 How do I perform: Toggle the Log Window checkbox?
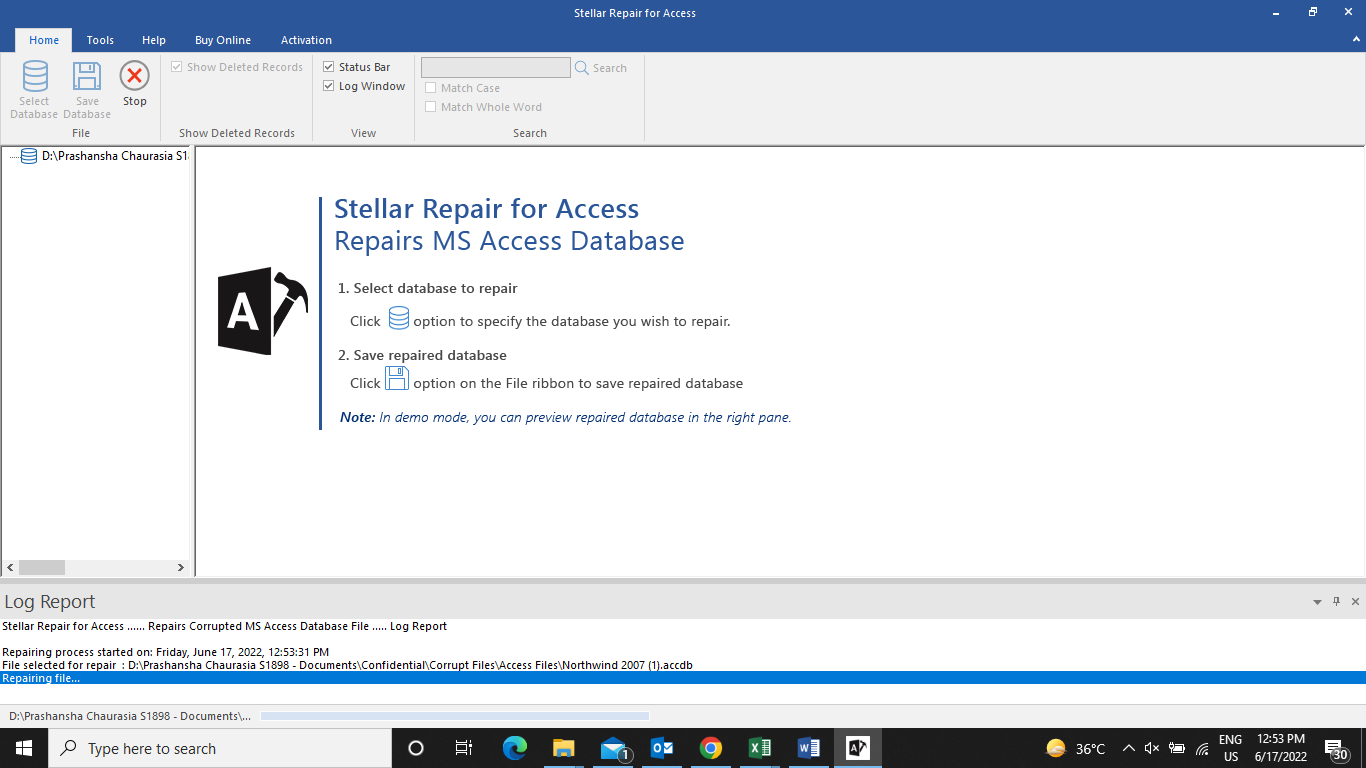[328, 86]
